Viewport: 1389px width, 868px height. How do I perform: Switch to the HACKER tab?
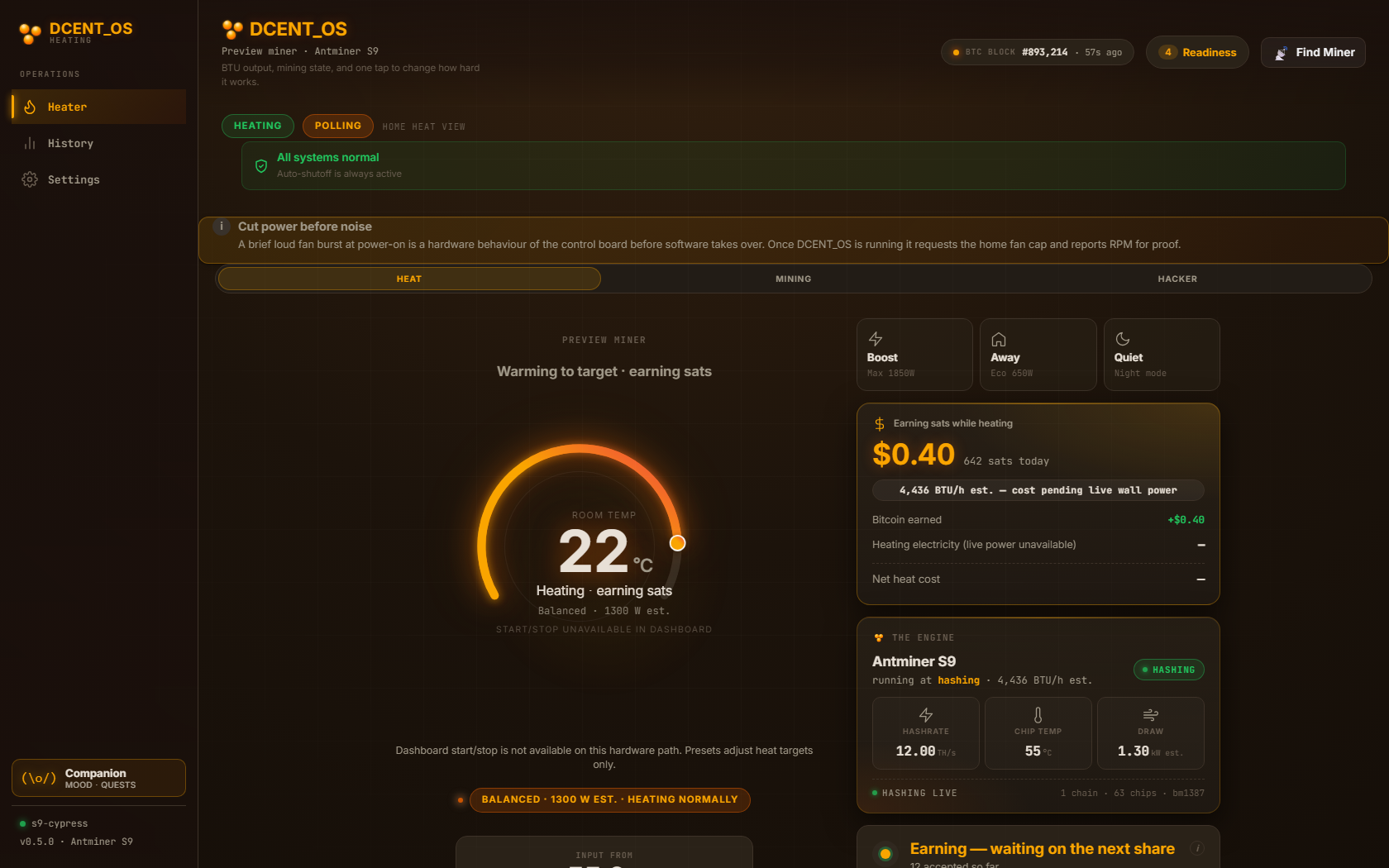tap(1177, 279)
